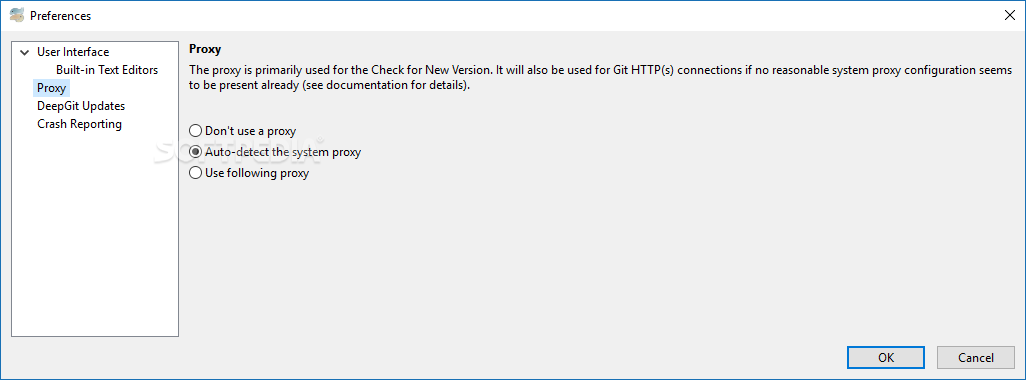The width and height of the screenshot is (1026, 380).
Task: Select the Auto-detect the system proxy radio button
Action: 195,152
